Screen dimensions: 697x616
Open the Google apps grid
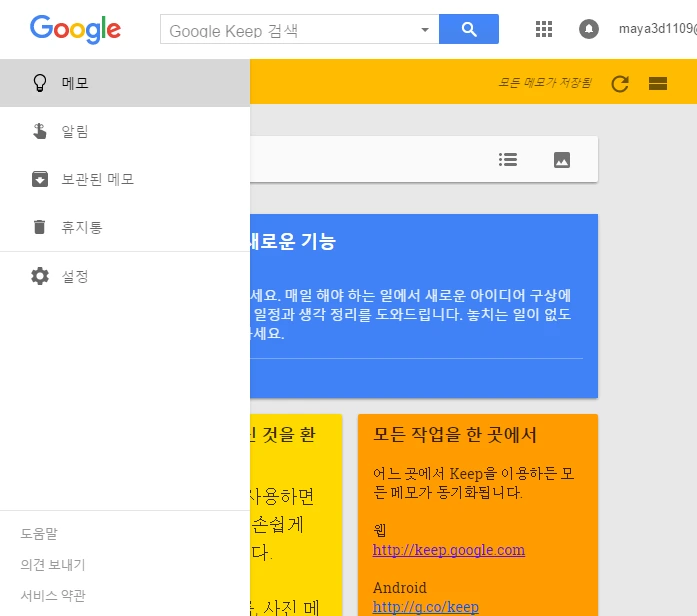544,29
